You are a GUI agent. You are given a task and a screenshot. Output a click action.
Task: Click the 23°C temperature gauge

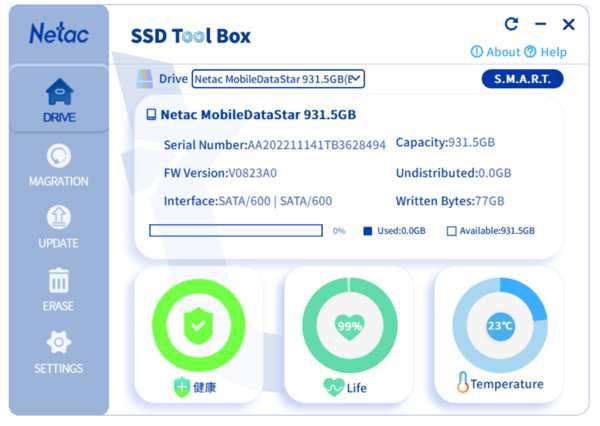500,325
